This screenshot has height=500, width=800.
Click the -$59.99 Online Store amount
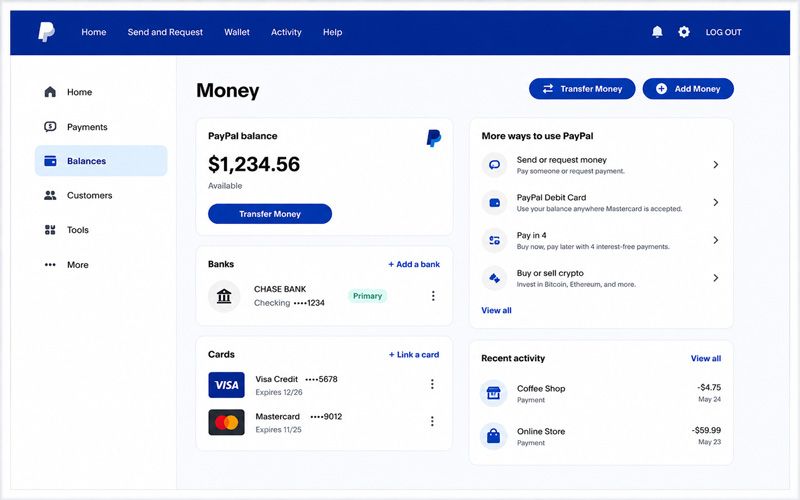click(707, 430)
